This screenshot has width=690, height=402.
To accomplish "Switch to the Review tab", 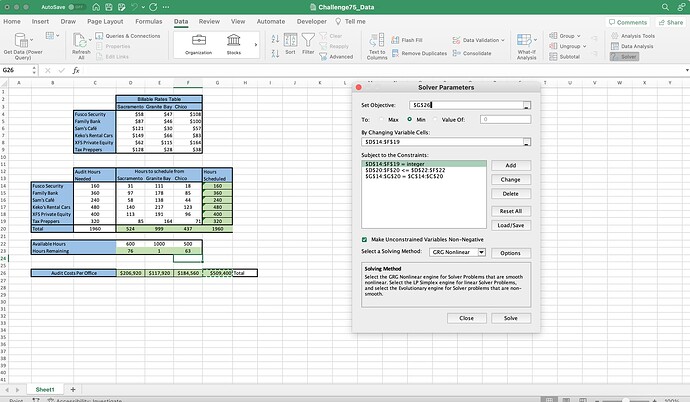I will (x=209, y=22).
